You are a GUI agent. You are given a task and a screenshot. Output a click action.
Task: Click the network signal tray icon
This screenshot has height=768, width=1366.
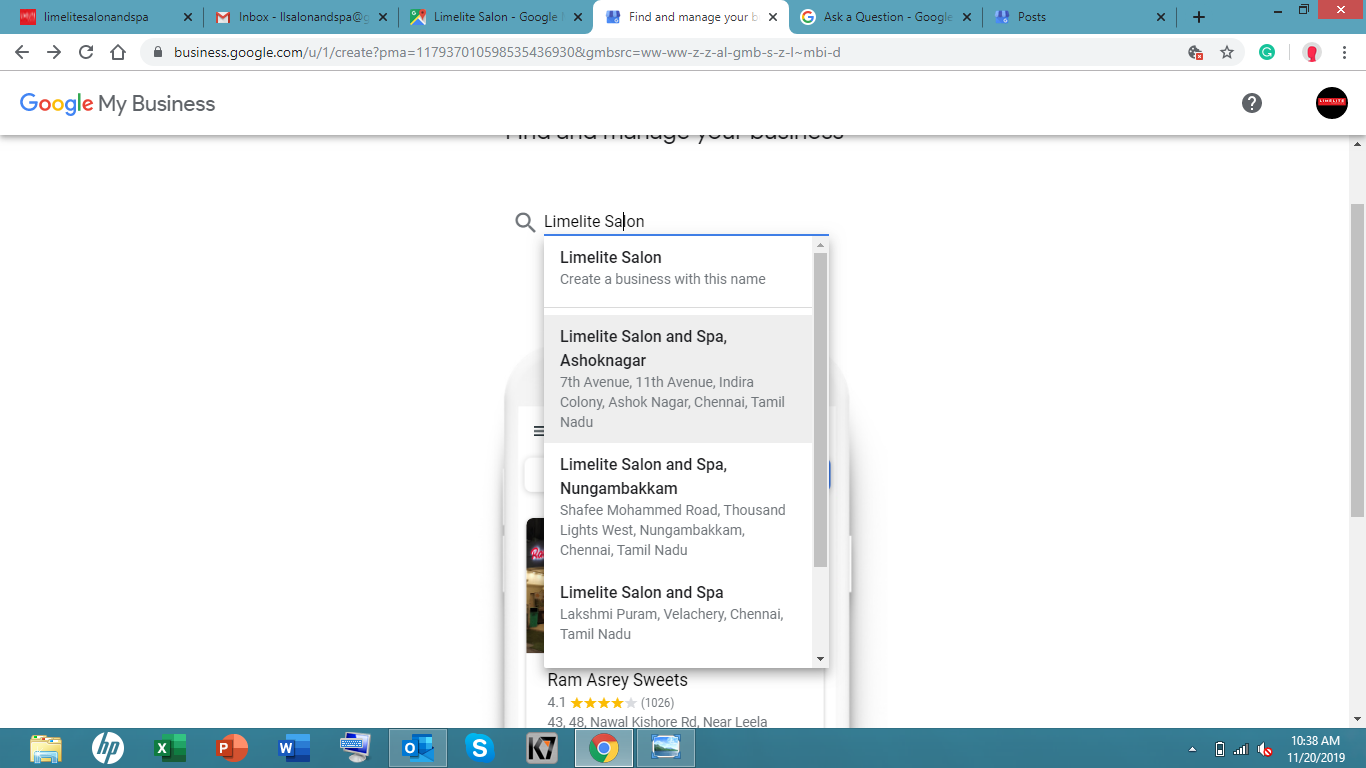pyautogui.click(x=1241, y=749)
